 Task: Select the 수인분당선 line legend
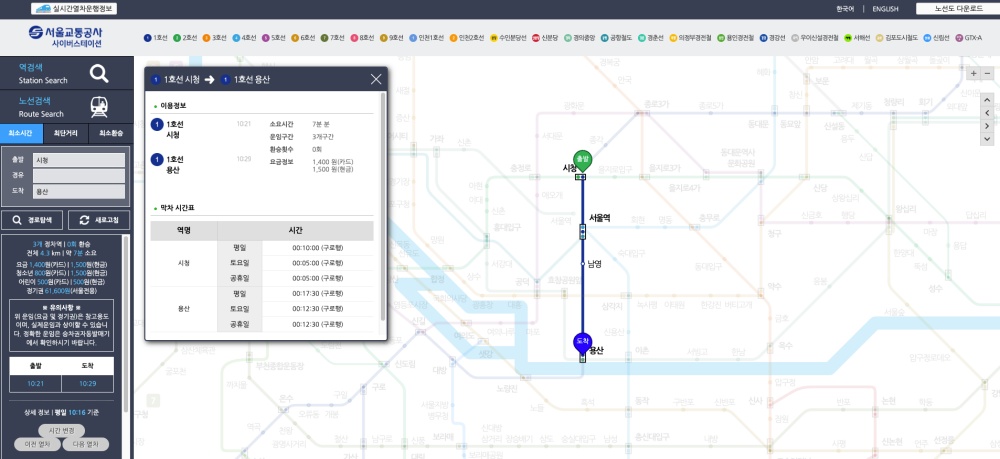[x=509, y=38]
